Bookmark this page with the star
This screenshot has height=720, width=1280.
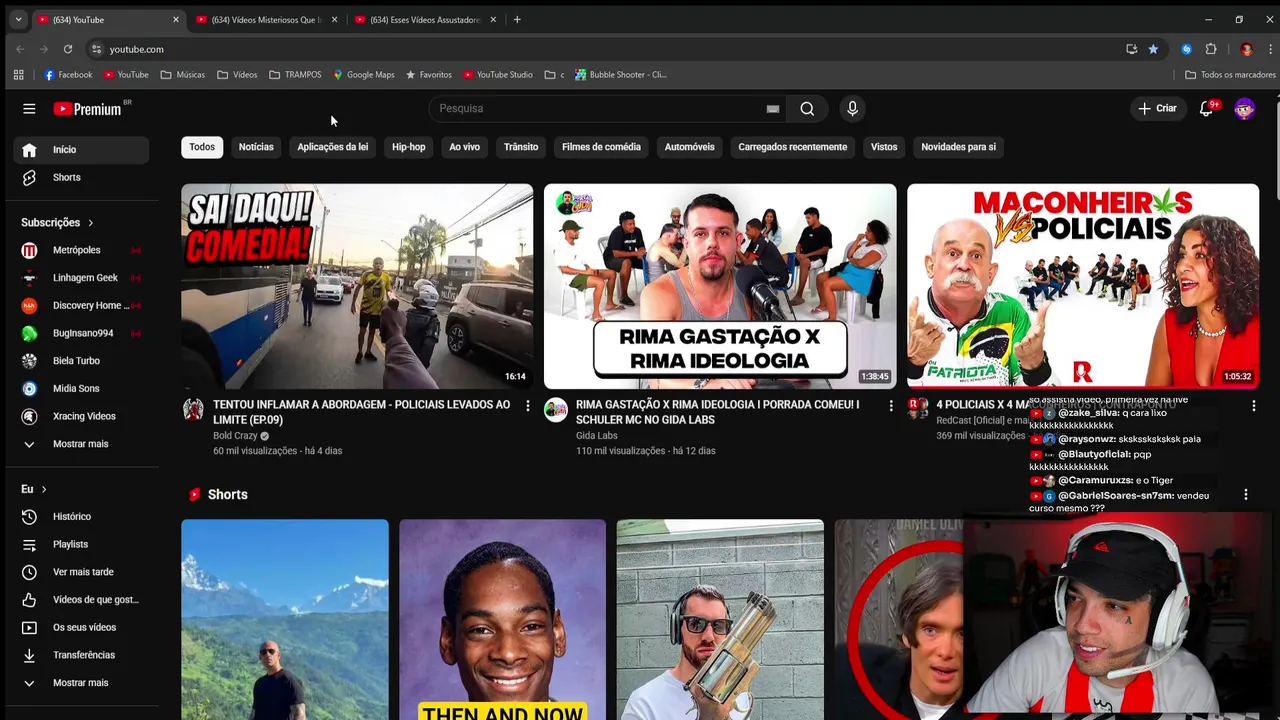[x=1153, y=49]
